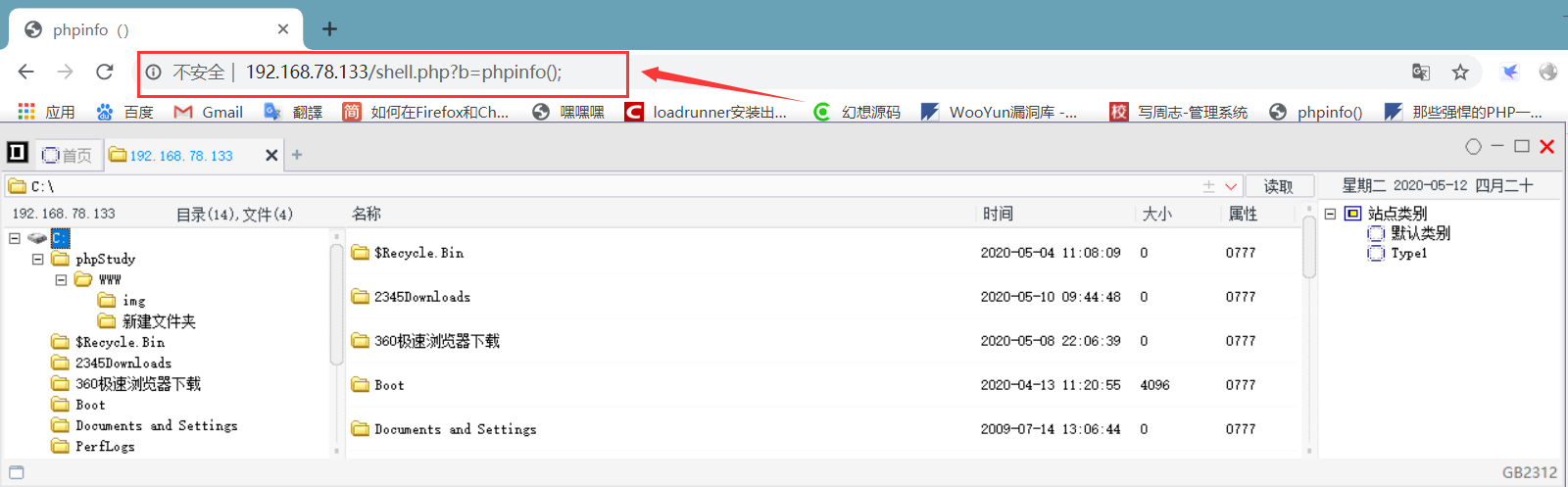Click the status bar window icon
1568x487 pixels.
pos(16,472)
